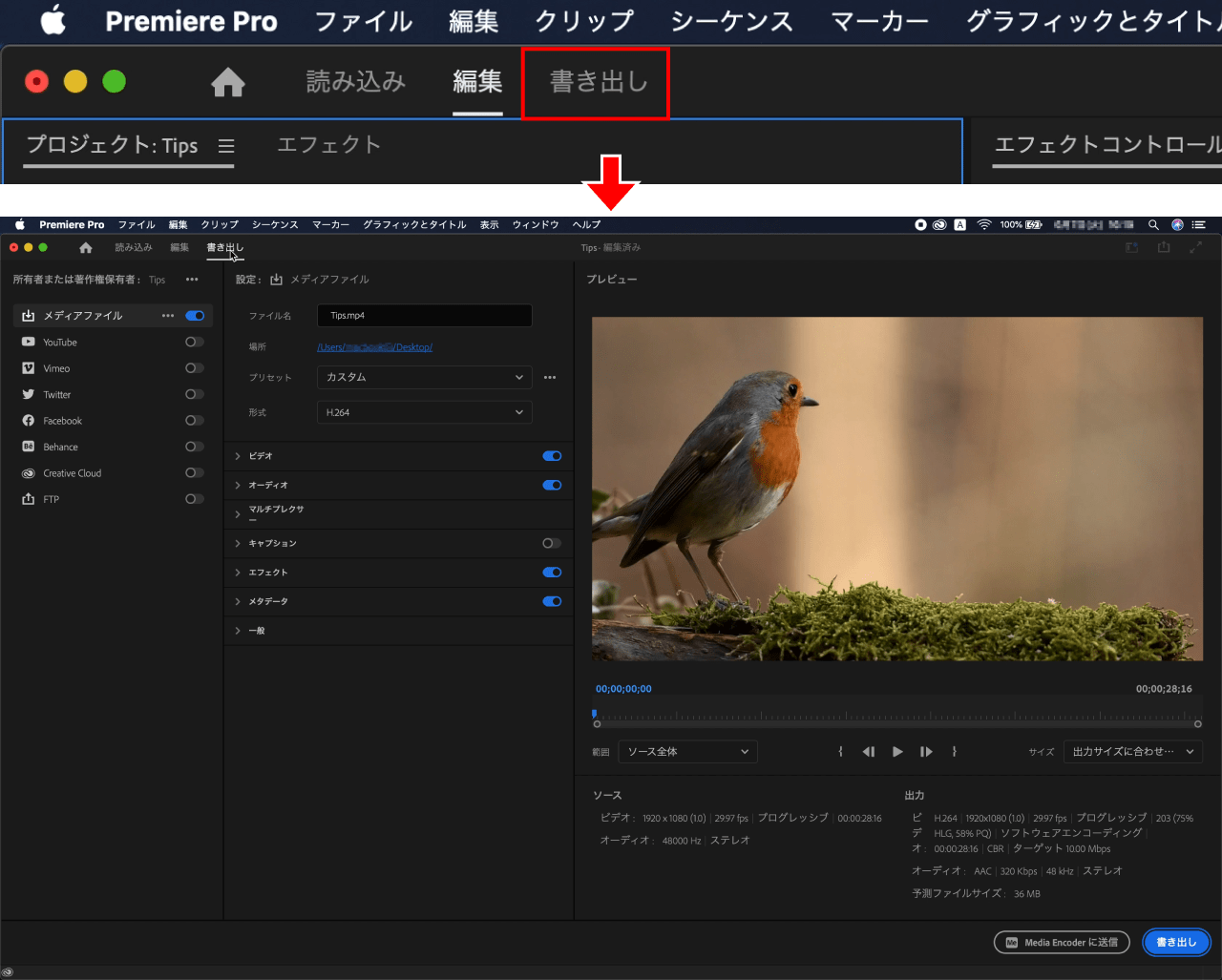Open the small ウィンドウ menu
The height and width of the screenshot is (980, 1222).
[x=536, y=225]
